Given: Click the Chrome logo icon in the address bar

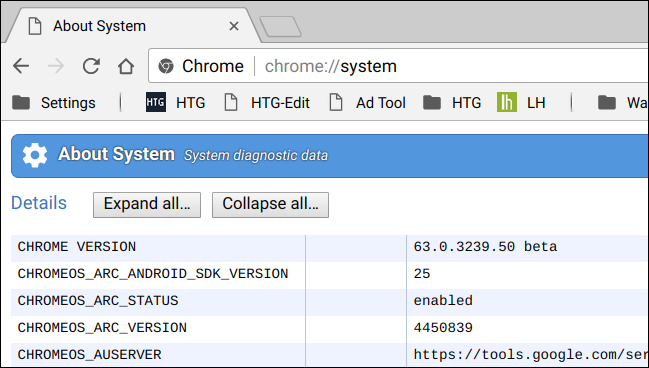Looking at the screenshot, I should click(x=166, y=66).
